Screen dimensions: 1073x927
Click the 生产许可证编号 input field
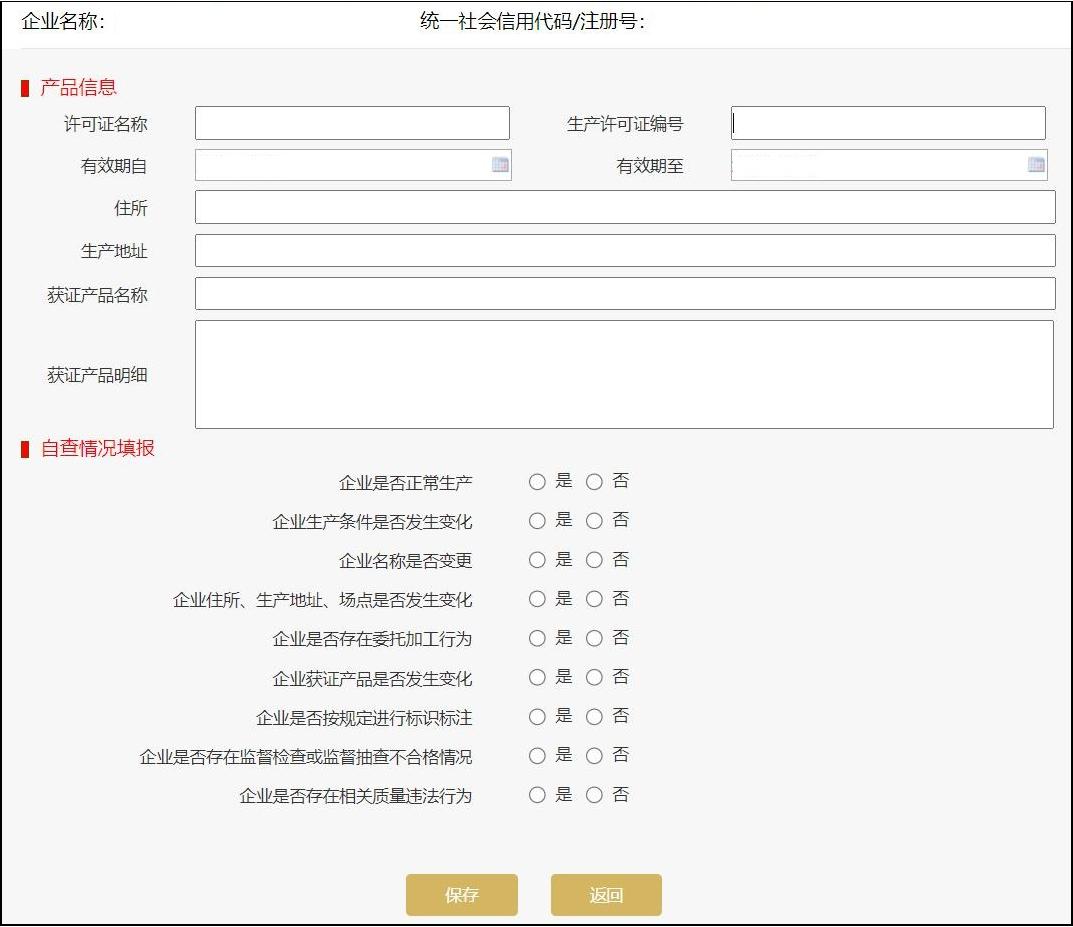click(x=888, y=122)
